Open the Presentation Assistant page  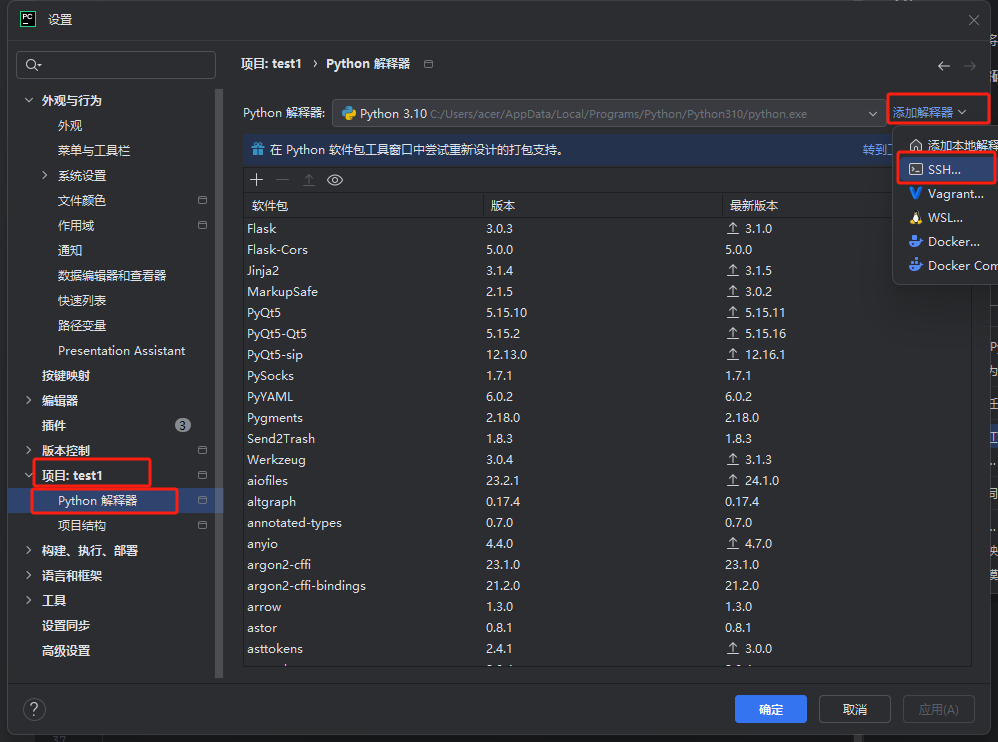click(122, 351)
